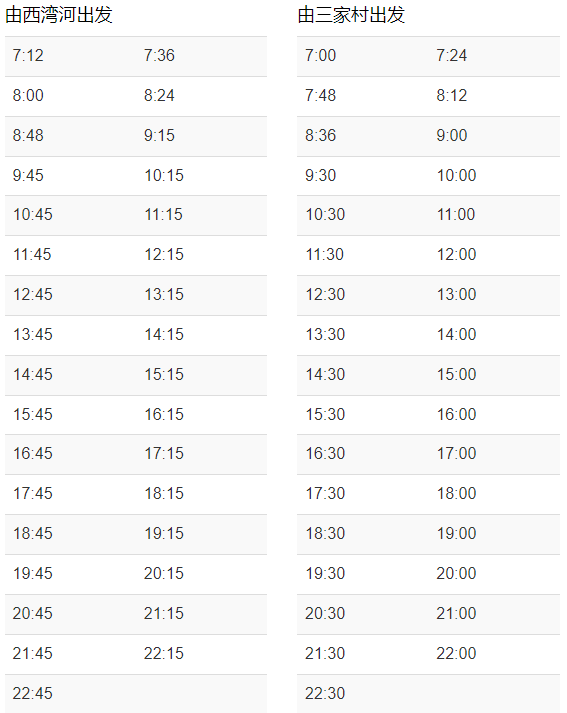Select the 18:30 departure time

tap(325, 533)
